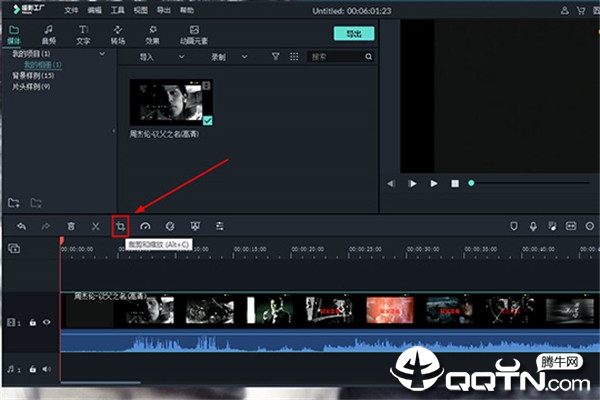Click timeline ruler at 00:00:20:00
The image size is (600, 400).
(307, 249)
